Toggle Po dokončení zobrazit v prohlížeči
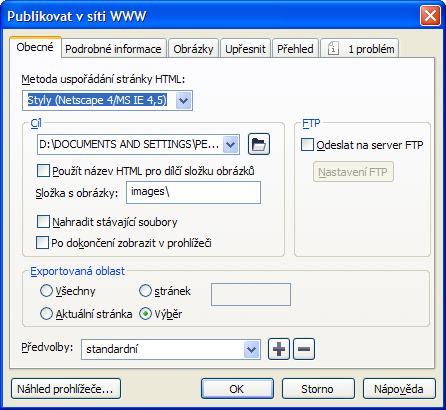This screenshot has height=410, width=446. 42,243
